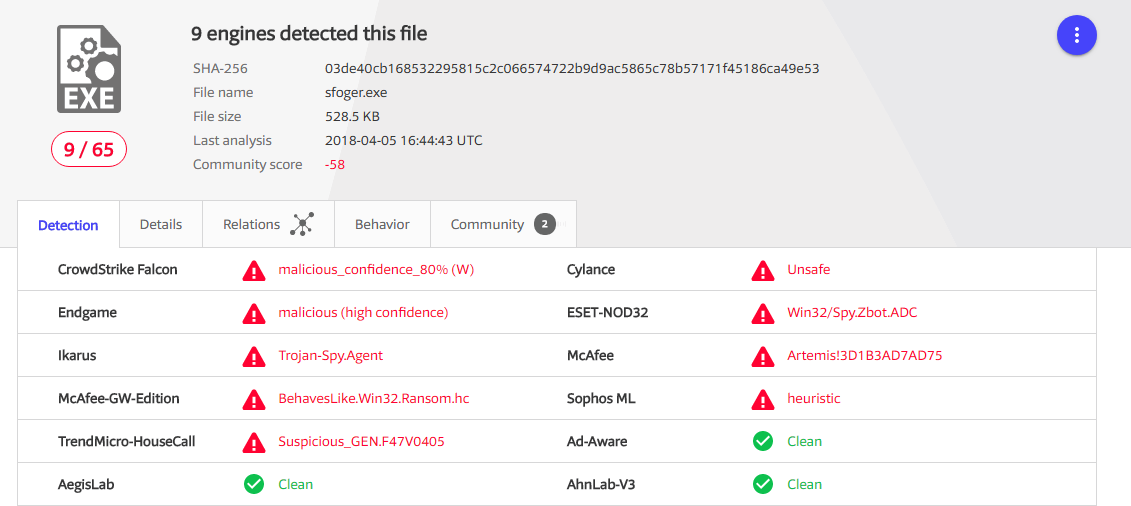
Task: Click the Unsafe result for Cylance
Action: 809,270
